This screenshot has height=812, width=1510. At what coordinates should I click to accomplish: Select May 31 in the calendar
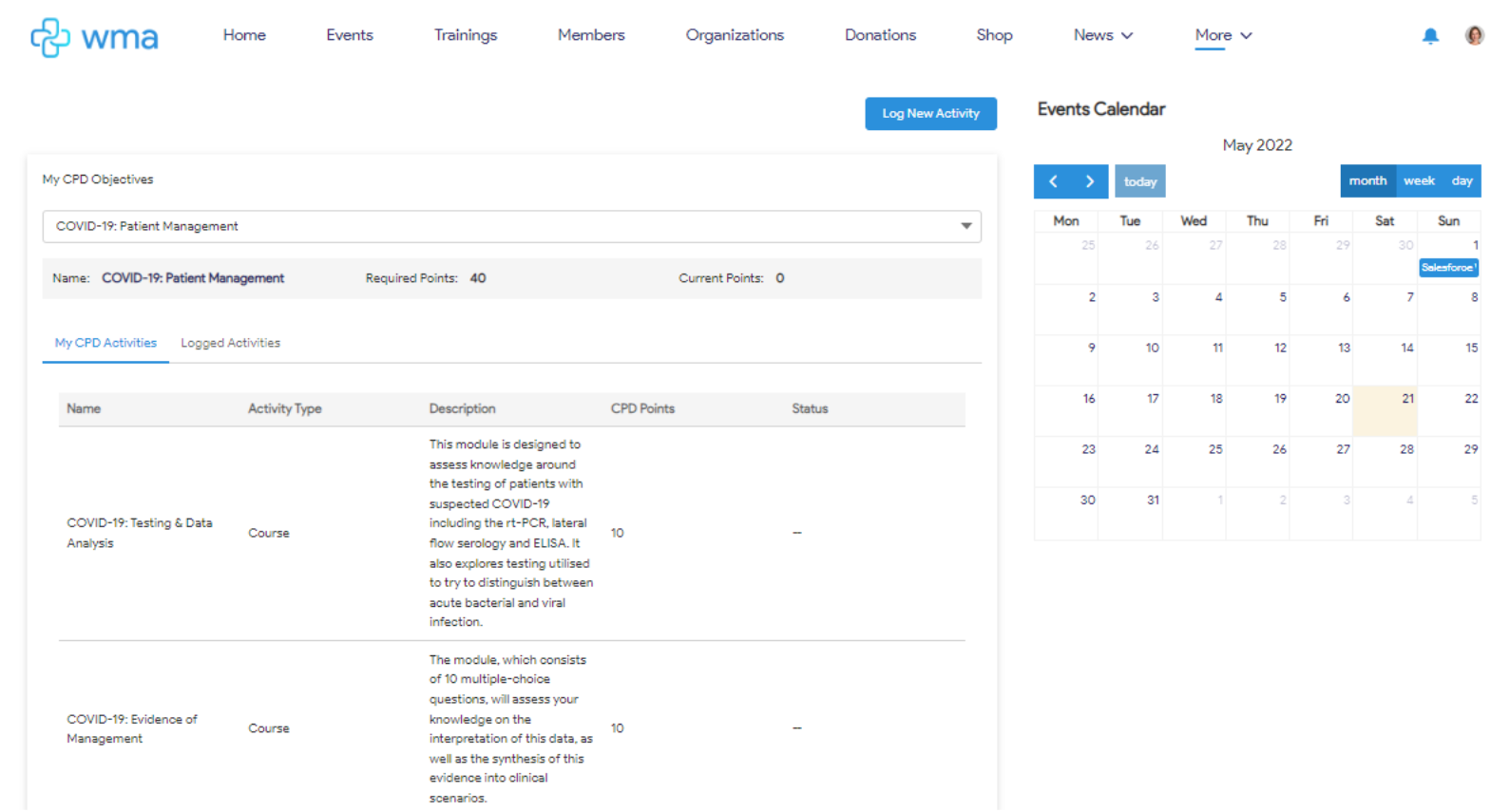tap(1130, 513)
